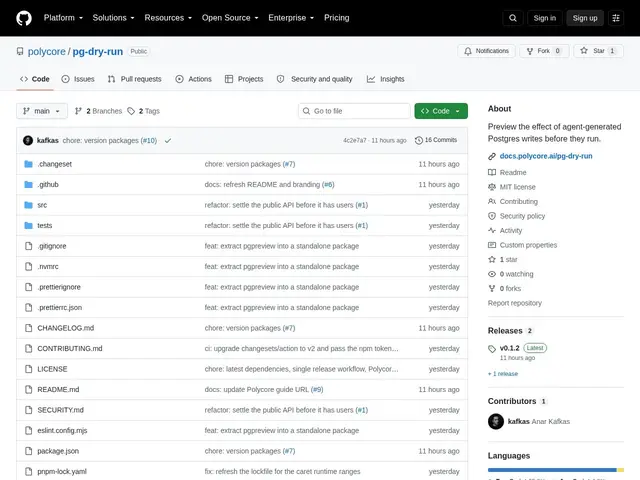
Task: Open docs.polycore.ai/pg-dry-run link
Action: [546, 156]
